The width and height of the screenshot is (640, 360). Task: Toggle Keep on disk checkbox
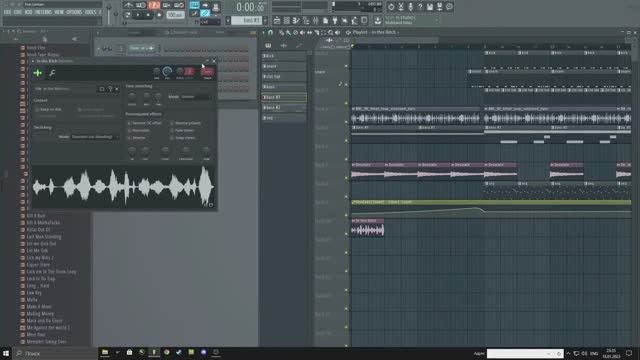(x=37, y=109)
